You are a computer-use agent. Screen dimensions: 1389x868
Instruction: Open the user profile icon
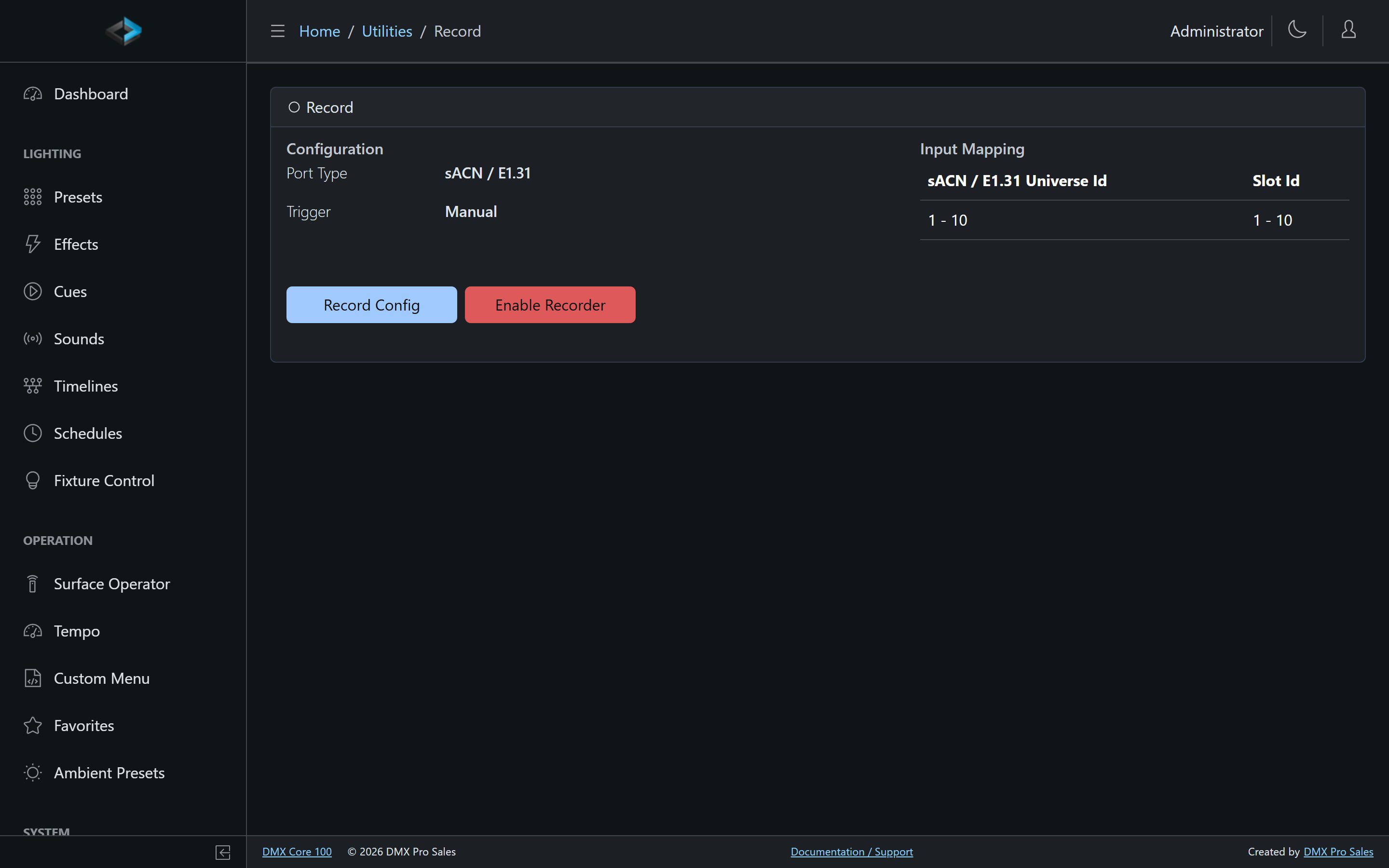(x=1348, y=29)
